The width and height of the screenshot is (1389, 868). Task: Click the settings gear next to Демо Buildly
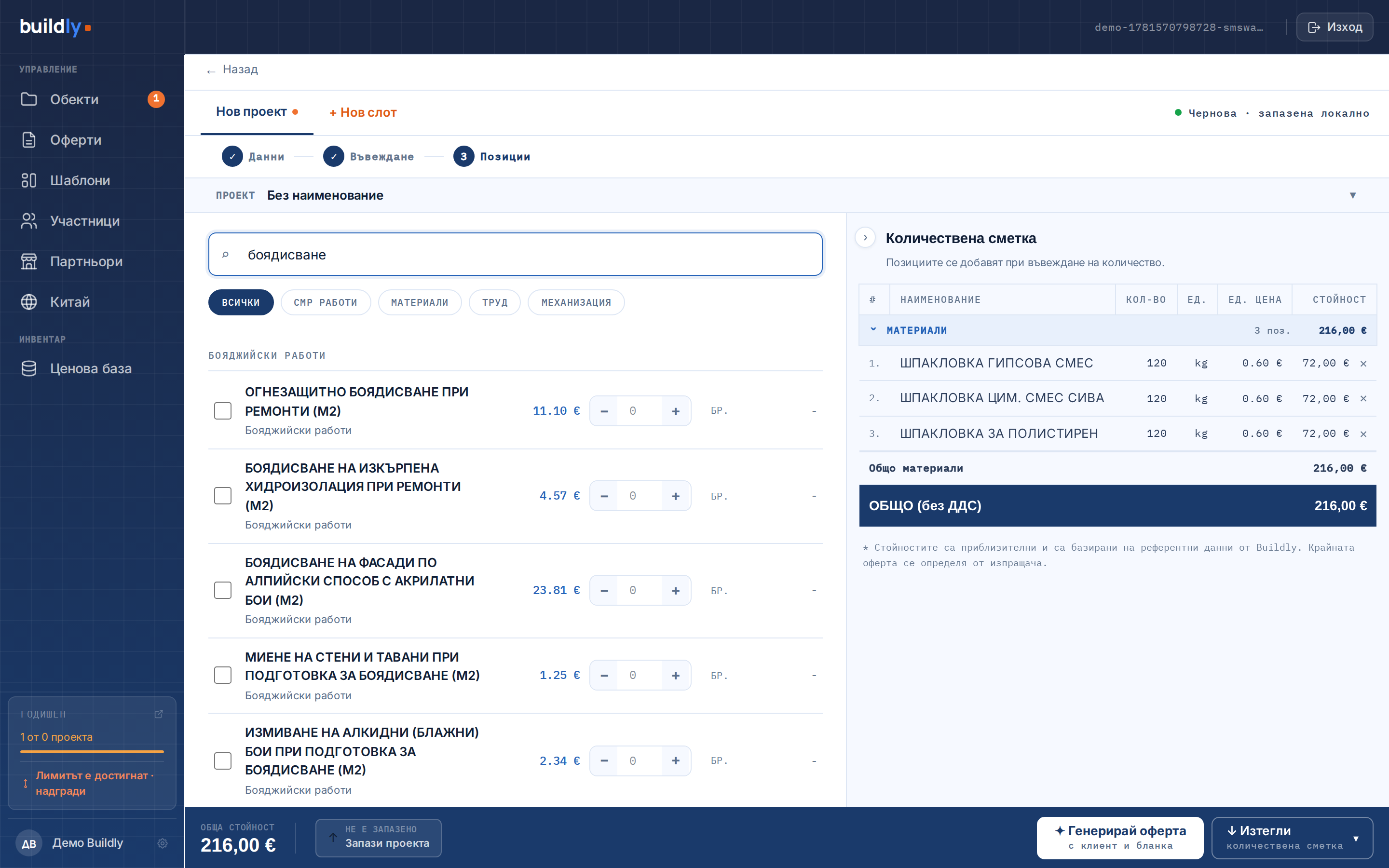point(163,843)
